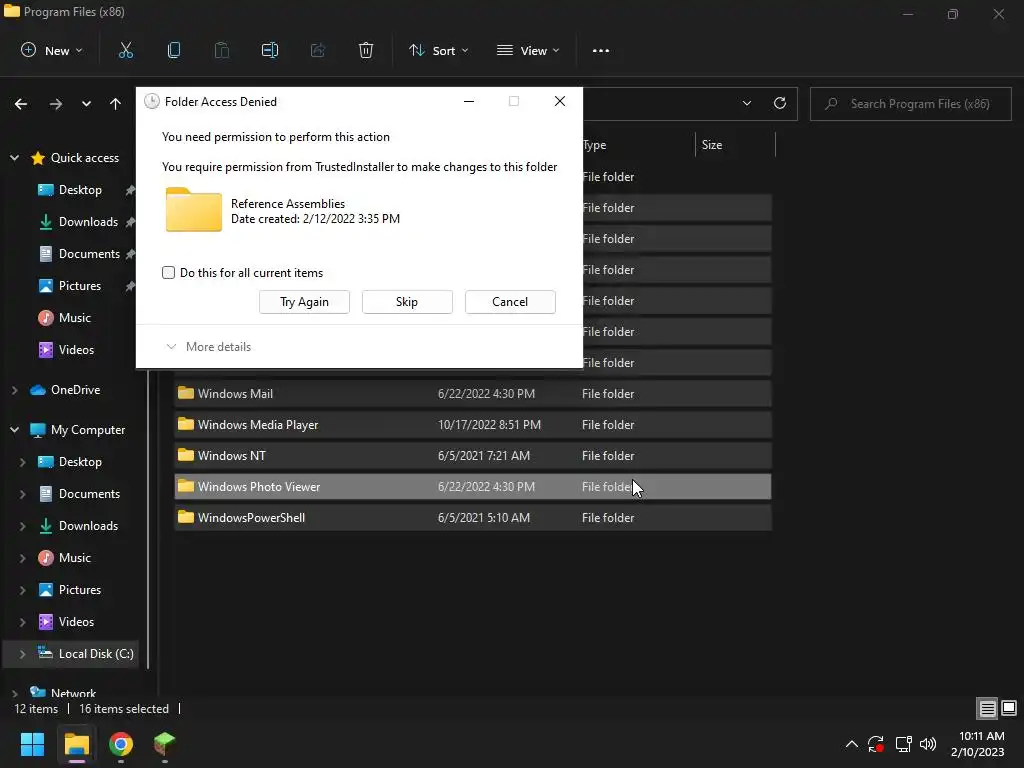Launch Google Chrome from taskbar
The image size is (1024, 768).
(x=121, y=744)
